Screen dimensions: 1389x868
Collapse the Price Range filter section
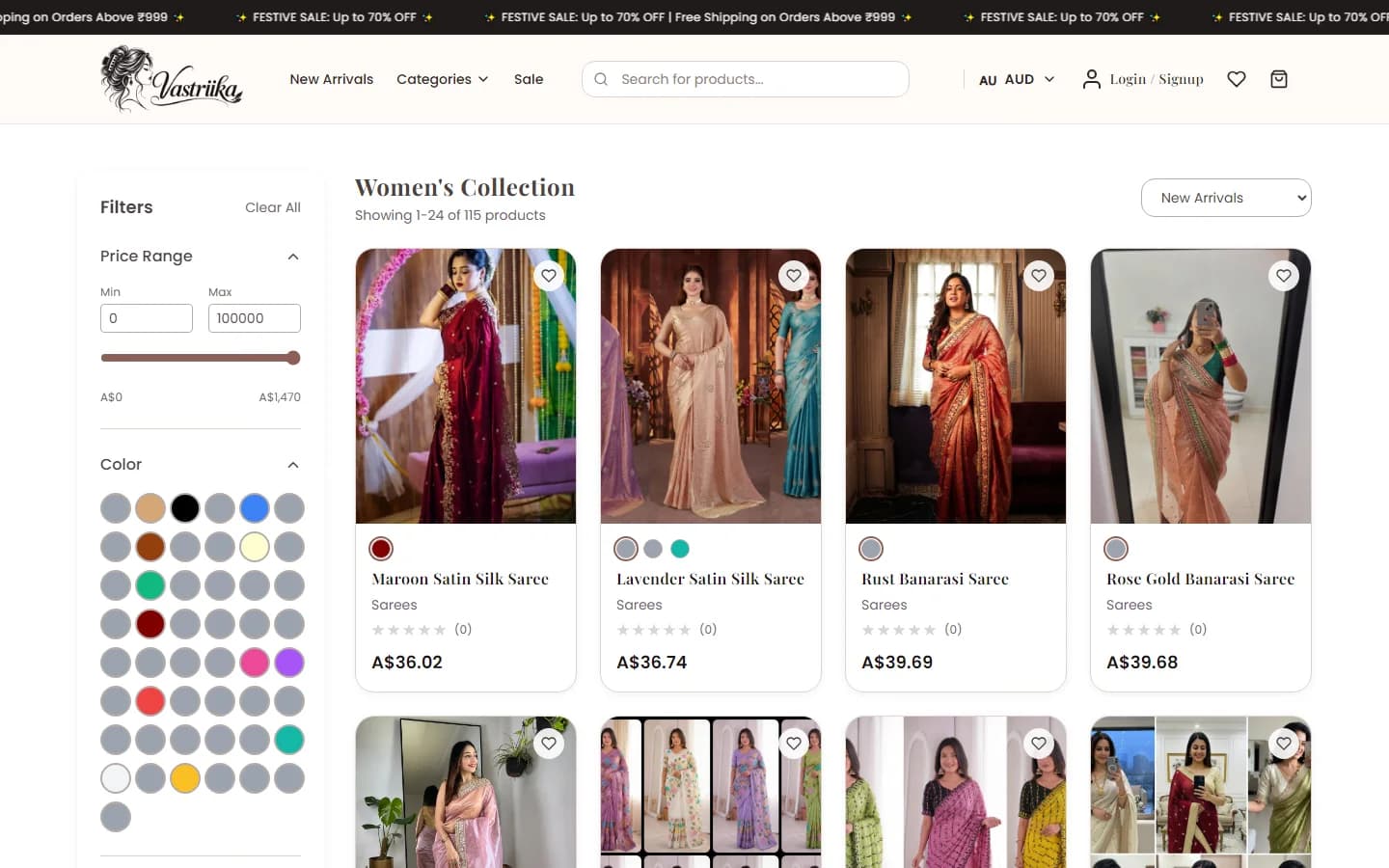tap(293, 257)
